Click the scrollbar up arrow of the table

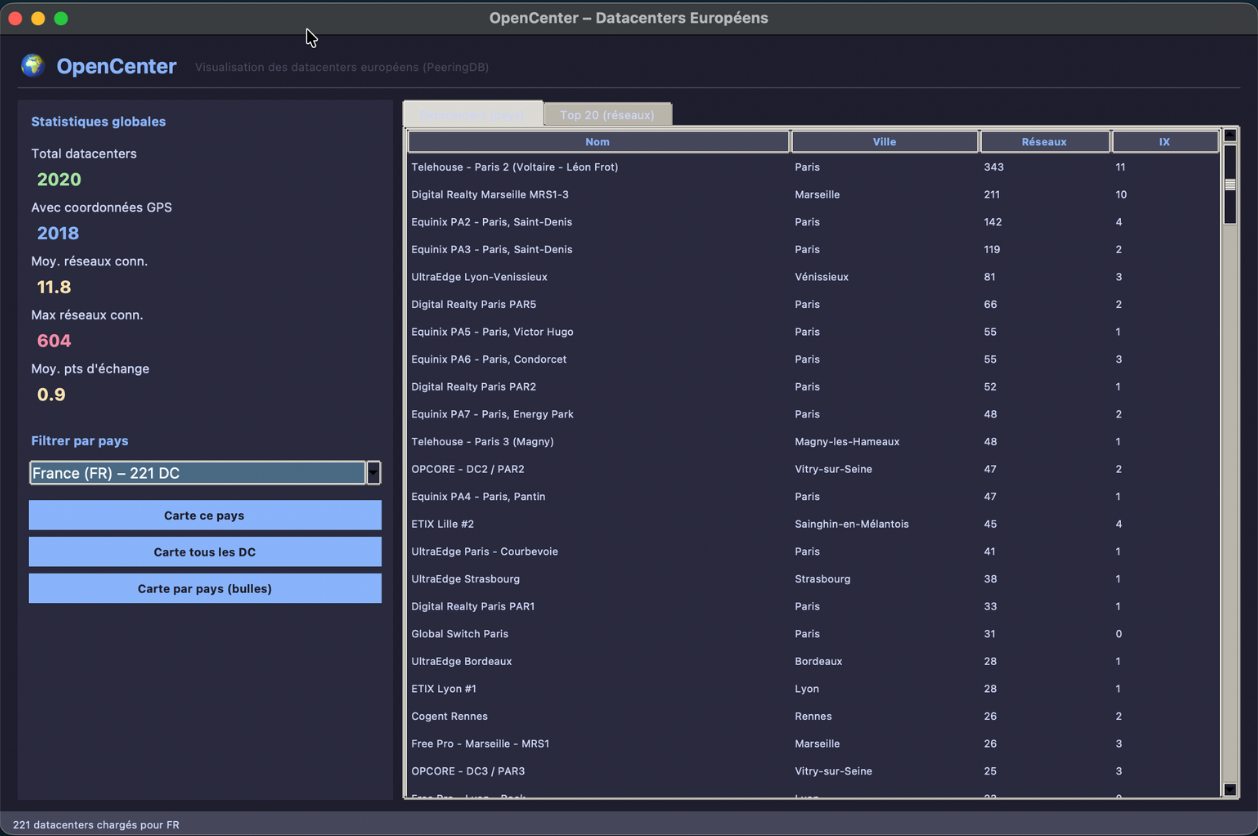click(x=1230, y=135)
